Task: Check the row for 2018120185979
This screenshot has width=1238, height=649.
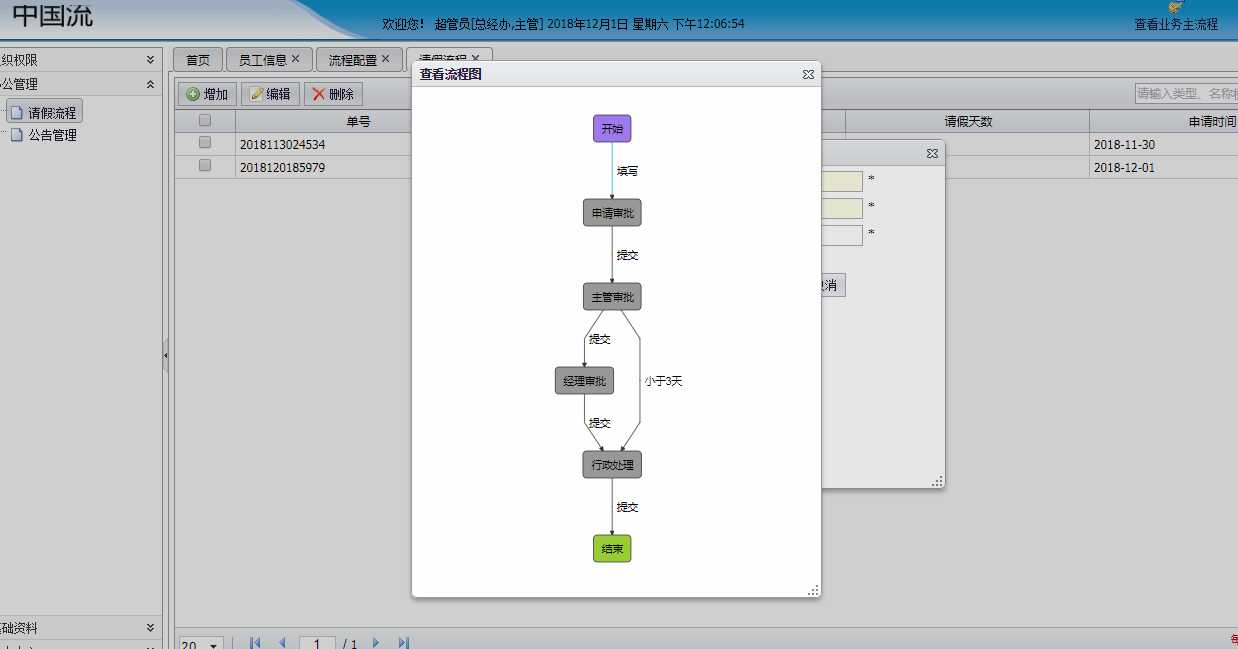Action: (x=205, y=166)
